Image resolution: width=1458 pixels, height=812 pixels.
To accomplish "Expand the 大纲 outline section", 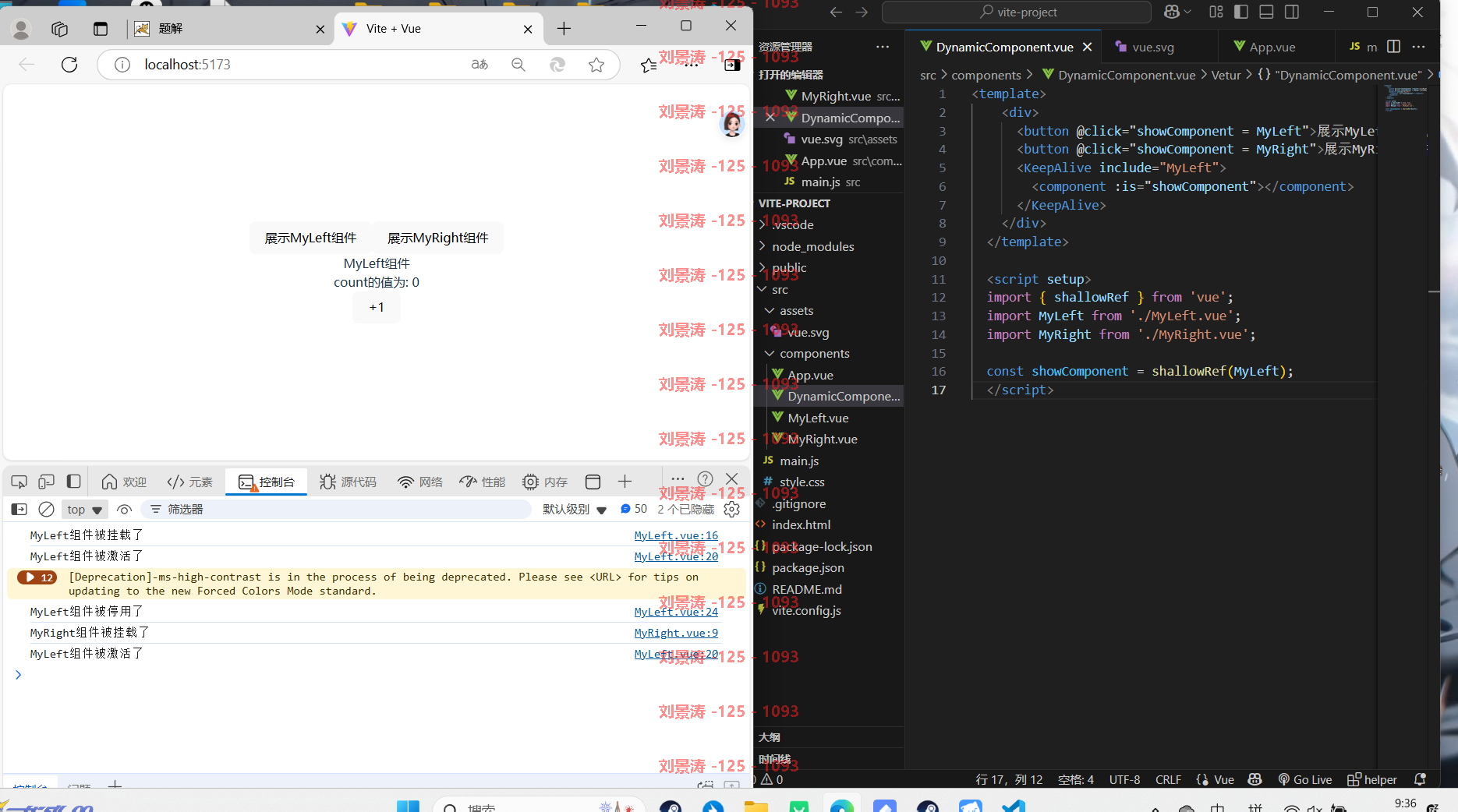I will click(x=829, y=737).
